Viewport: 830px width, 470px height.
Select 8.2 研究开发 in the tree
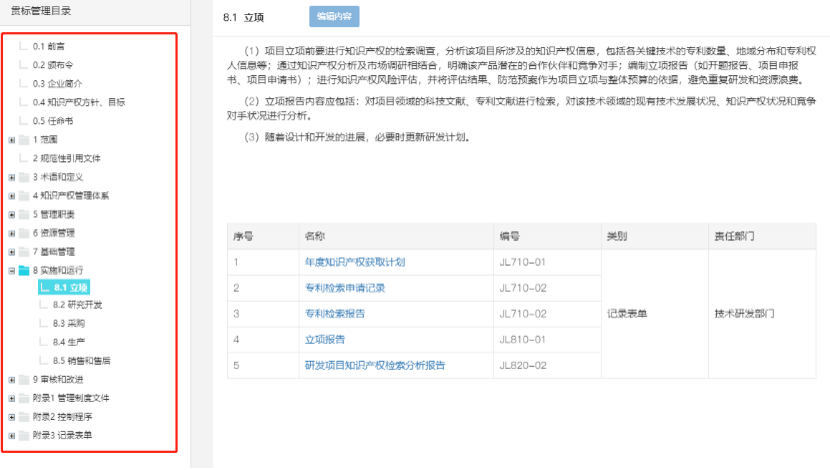pyautogui.click(x=77, y=305)
